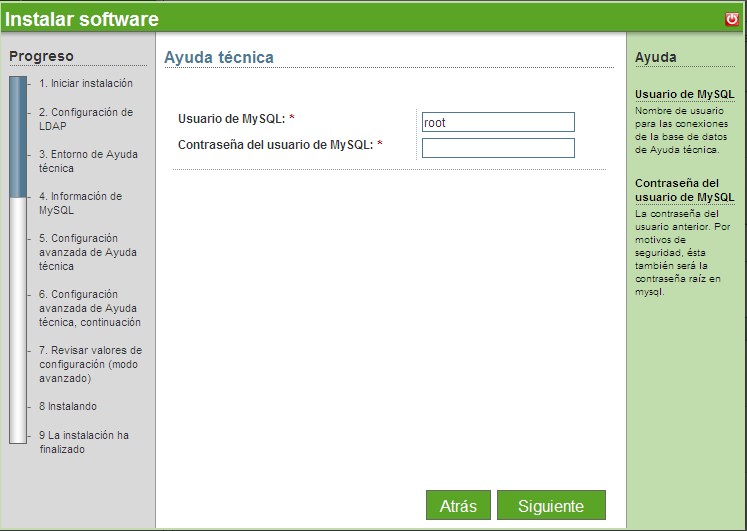Select step 7. Revisar valores de configuración

coord(91,364)
